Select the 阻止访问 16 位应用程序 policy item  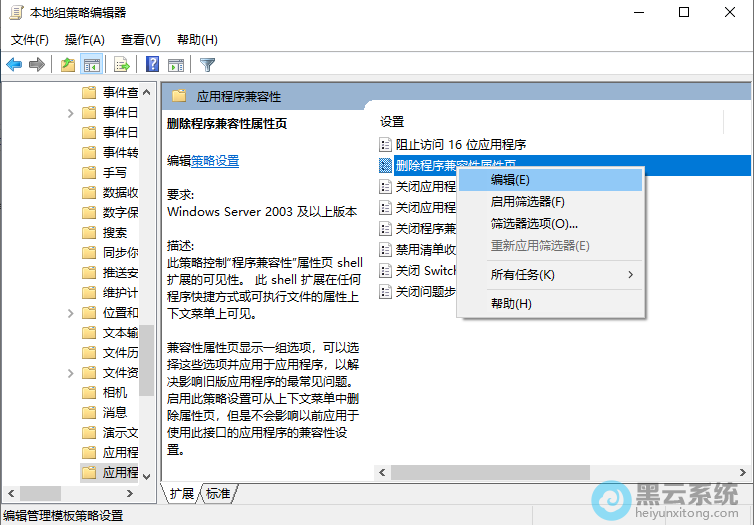[460, 145]
